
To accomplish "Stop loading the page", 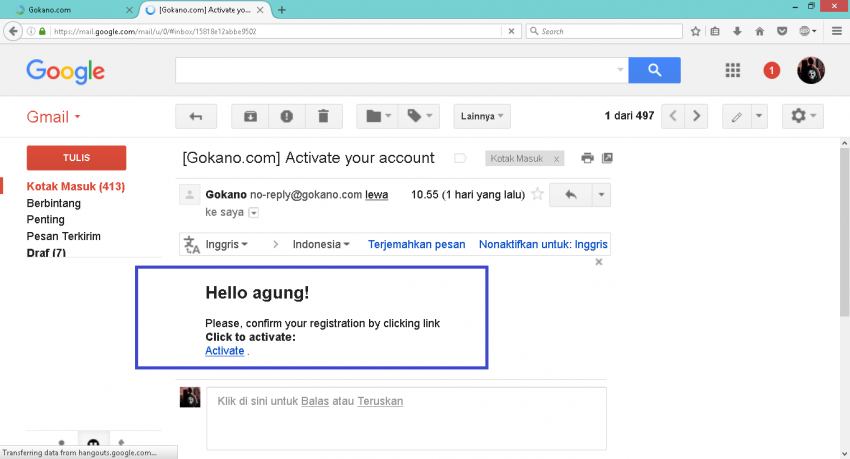I will (511, 31).
